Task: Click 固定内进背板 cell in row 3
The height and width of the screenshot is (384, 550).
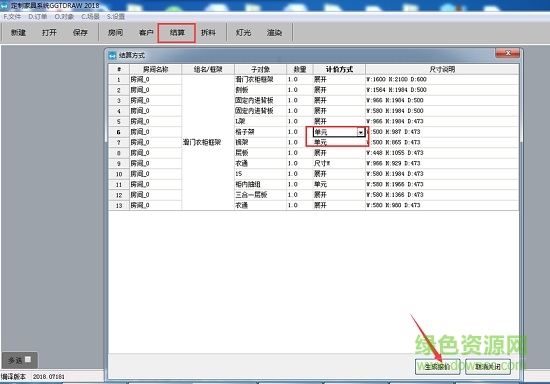Action: point(260,101)
